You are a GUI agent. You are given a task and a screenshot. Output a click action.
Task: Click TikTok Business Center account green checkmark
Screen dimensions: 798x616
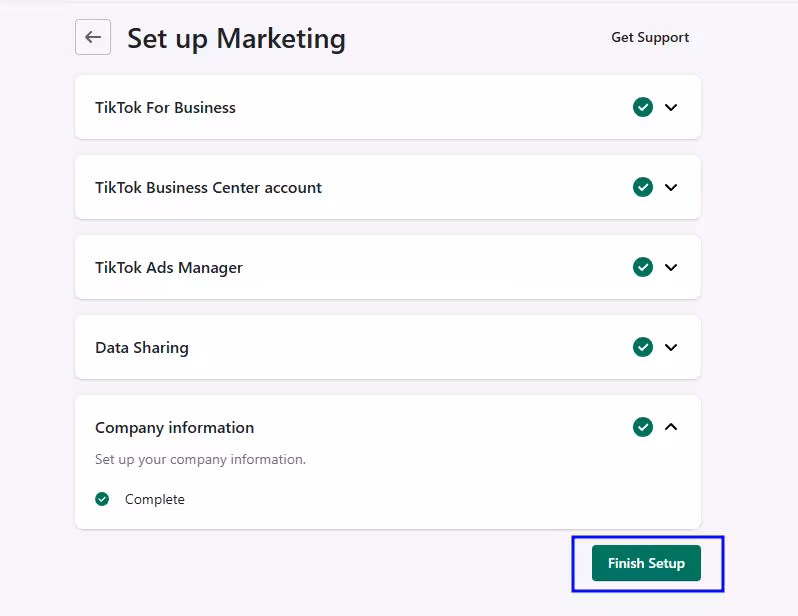coord(643,187)
